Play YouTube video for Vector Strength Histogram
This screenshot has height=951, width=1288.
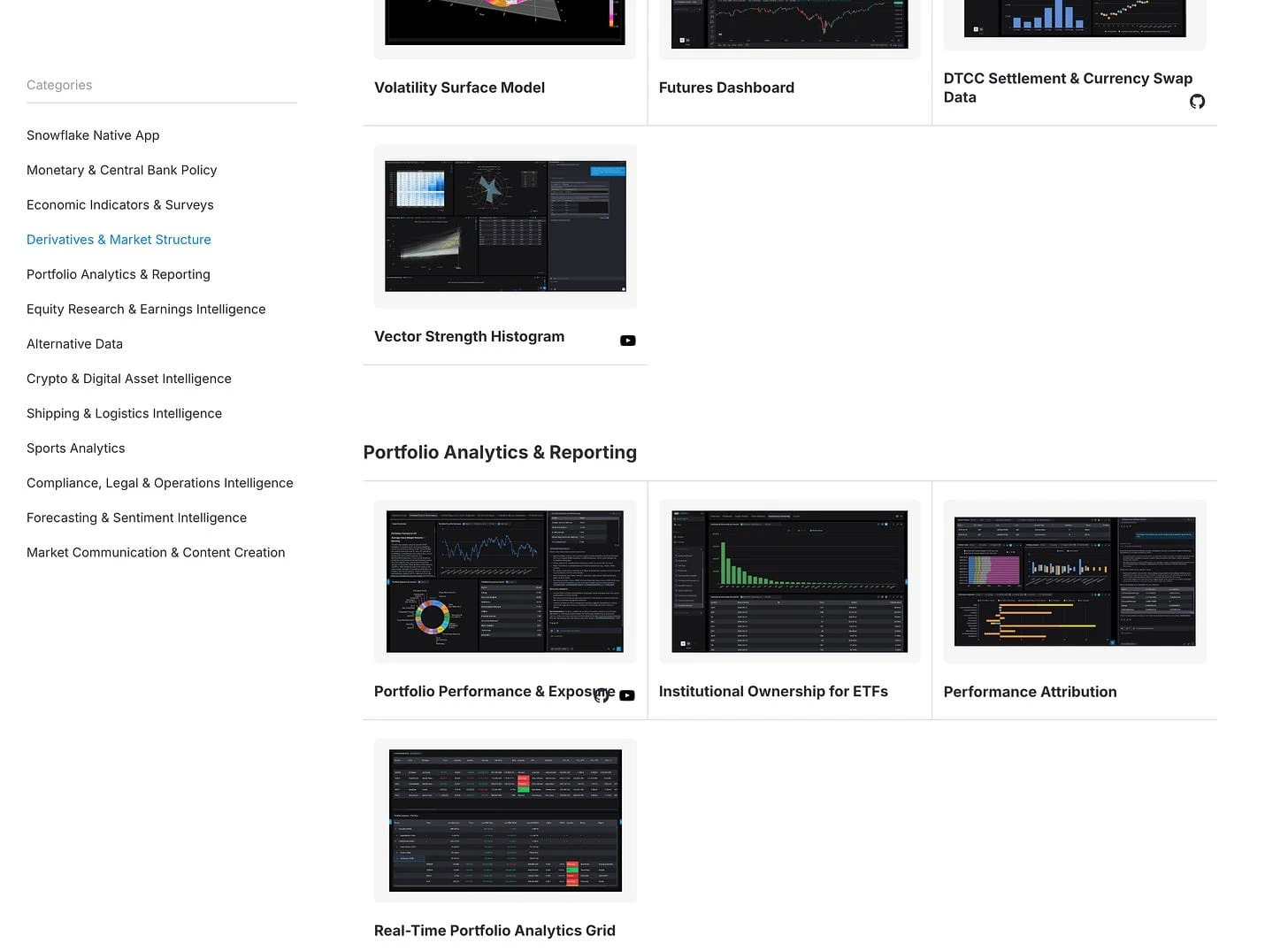point(628,341)
